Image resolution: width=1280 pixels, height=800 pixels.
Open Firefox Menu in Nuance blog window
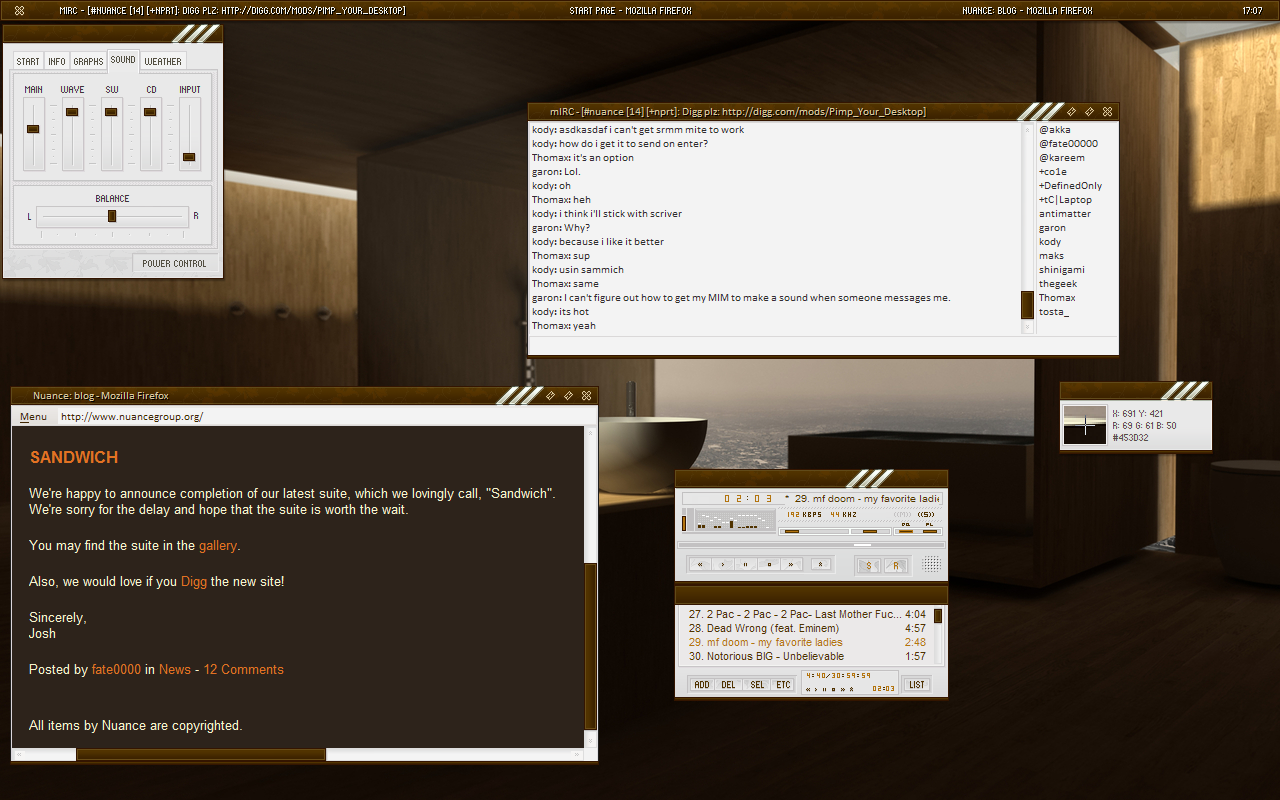click(33, 417)
